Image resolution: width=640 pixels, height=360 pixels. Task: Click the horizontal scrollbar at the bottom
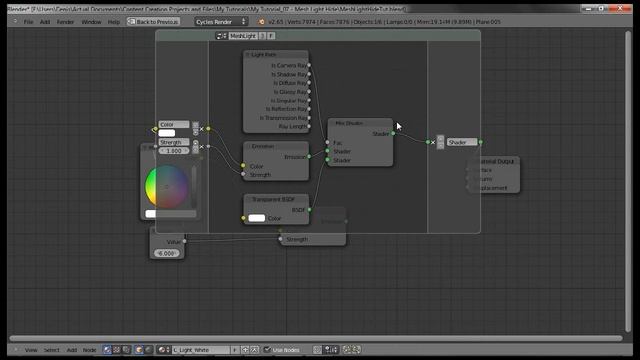[x=316, y=338]
